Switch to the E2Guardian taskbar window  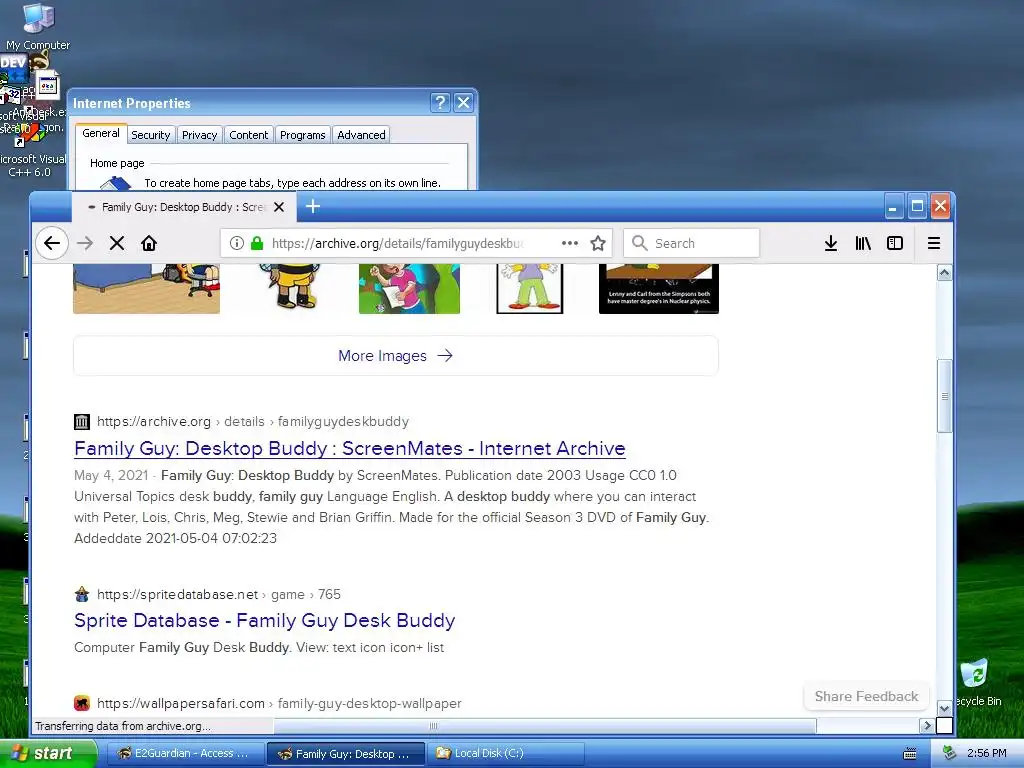click(x=185, y=753)
